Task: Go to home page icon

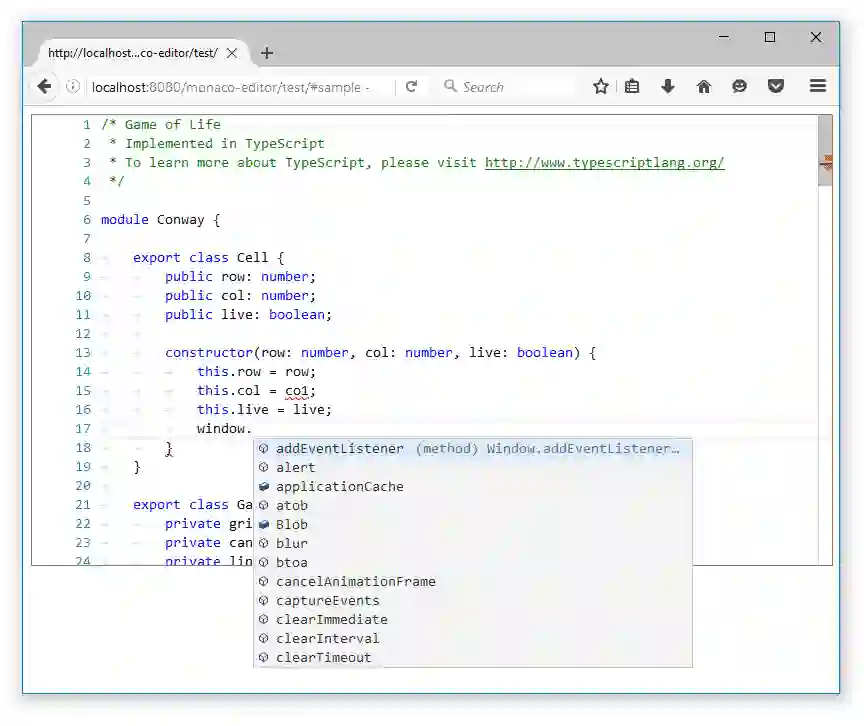Action: click(704, 86)
